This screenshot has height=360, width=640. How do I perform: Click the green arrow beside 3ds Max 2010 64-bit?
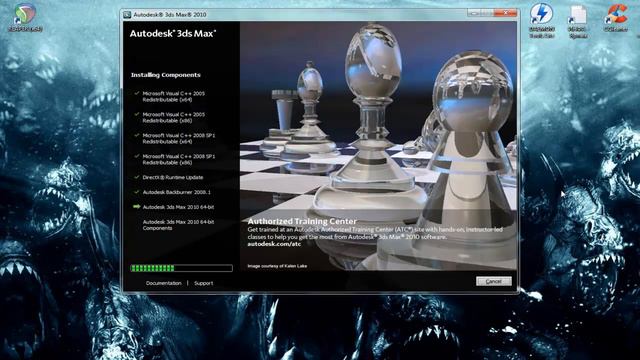point(136,207)
